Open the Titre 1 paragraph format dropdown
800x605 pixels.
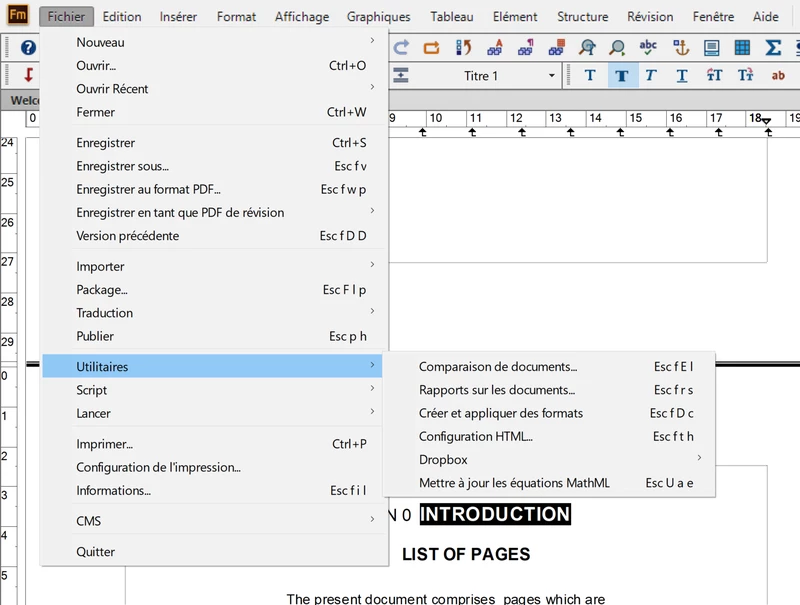(552, 75)
